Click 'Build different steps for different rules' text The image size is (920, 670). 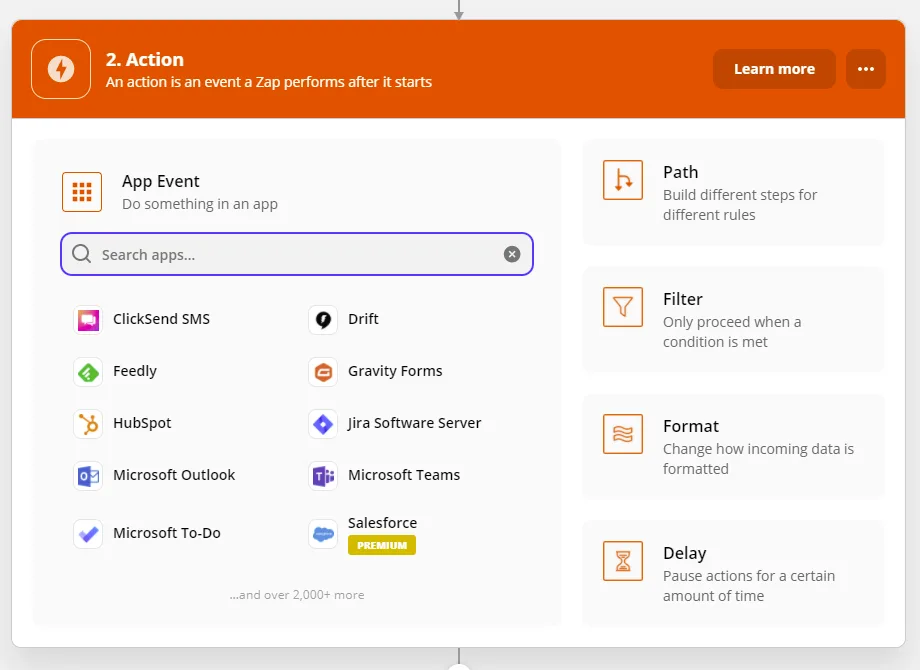tap(740, 205)
